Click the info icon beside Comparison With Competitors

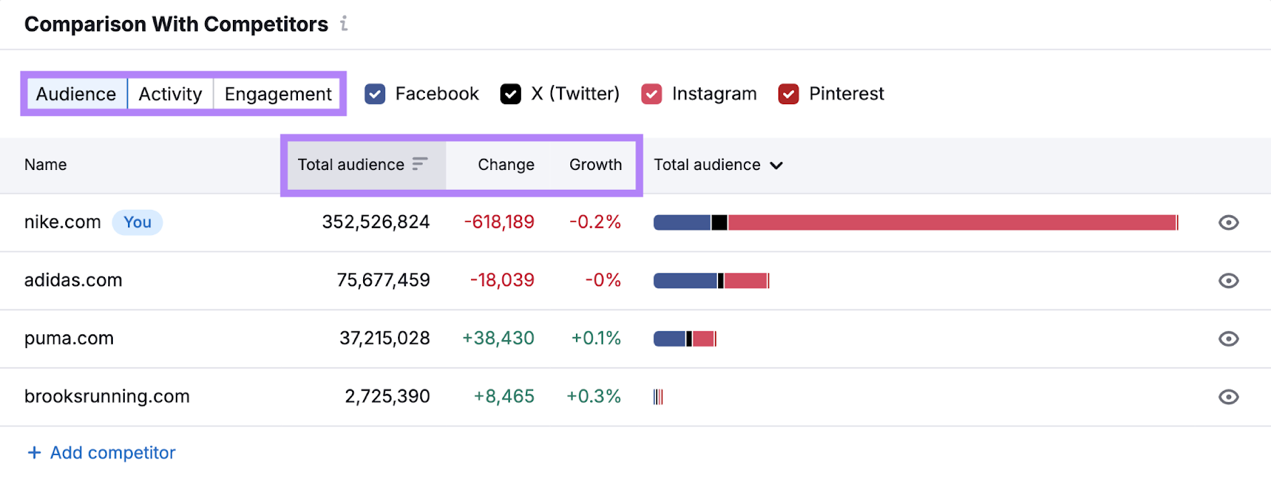pos(344,24)
